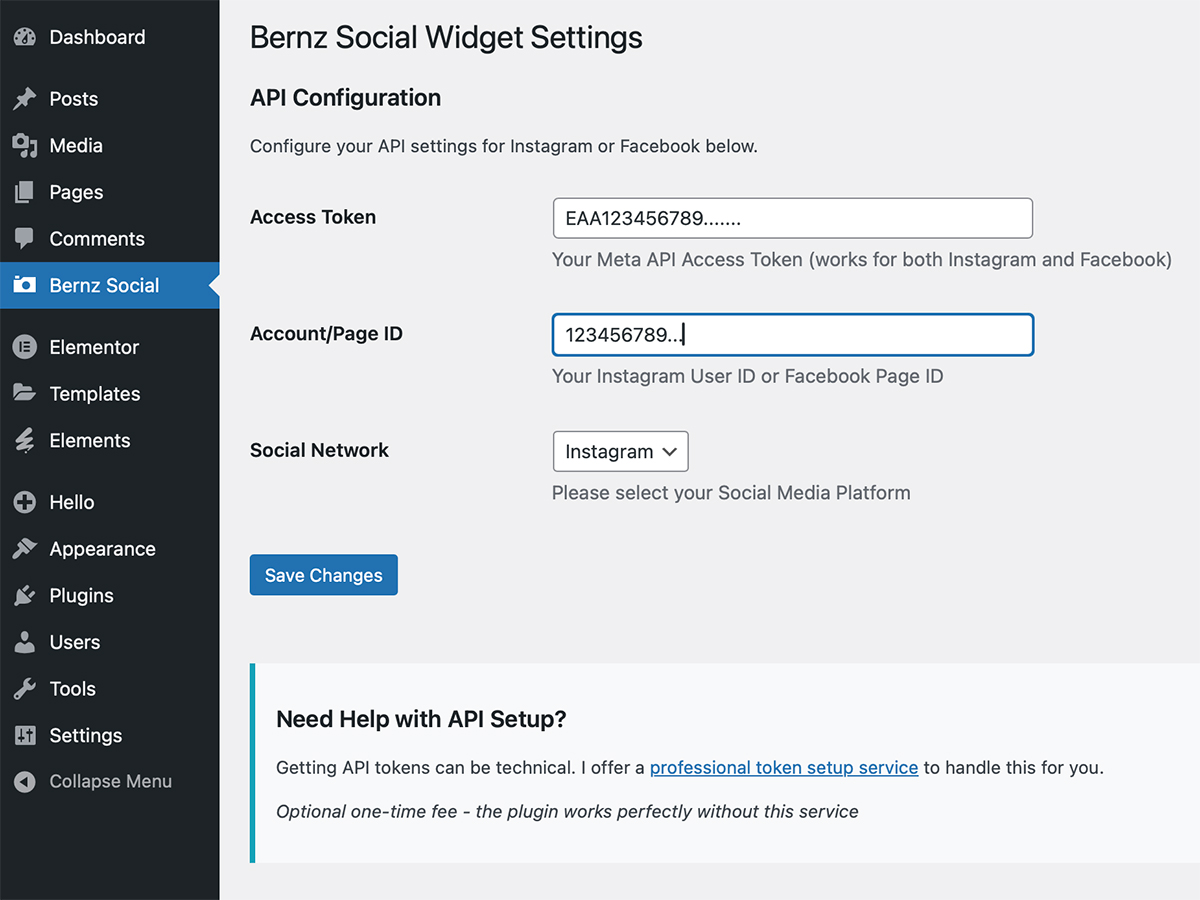Click the Posts pushpin icon
Viewport: 1200px width, 900px height.
point(25,99)
